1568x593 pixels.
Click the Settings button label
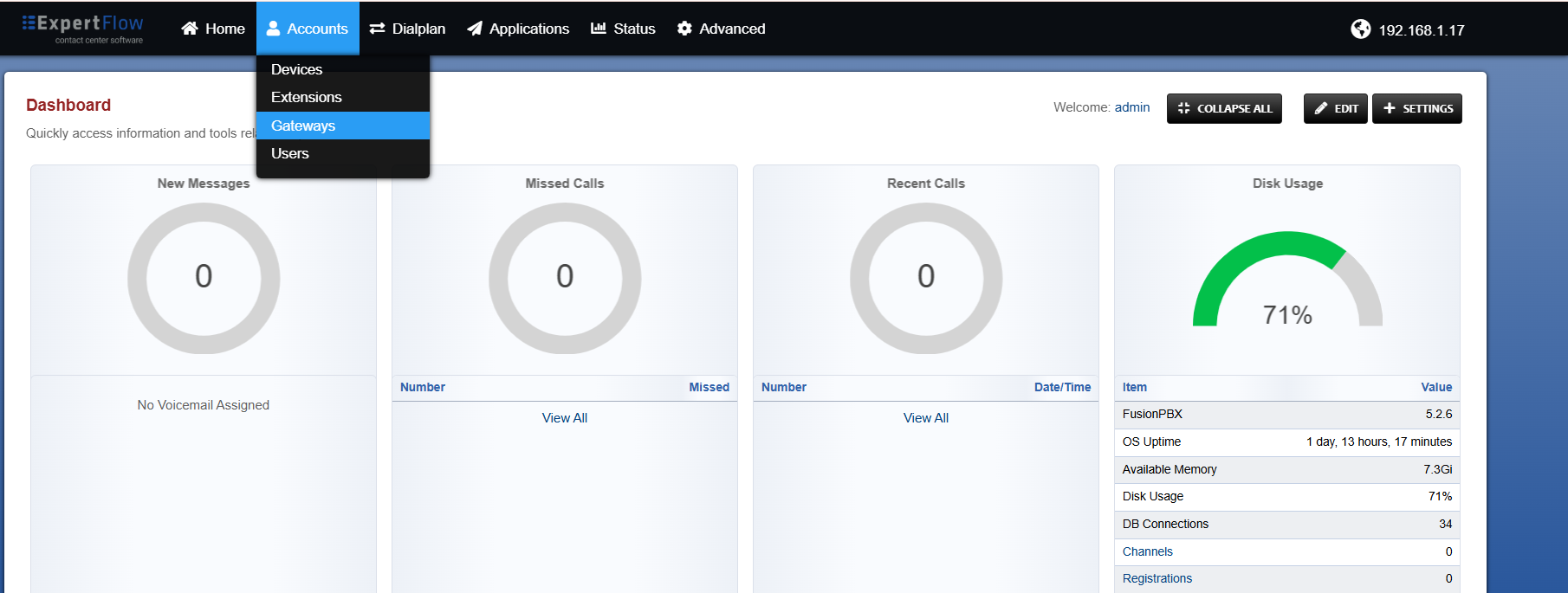point(1428,108)
